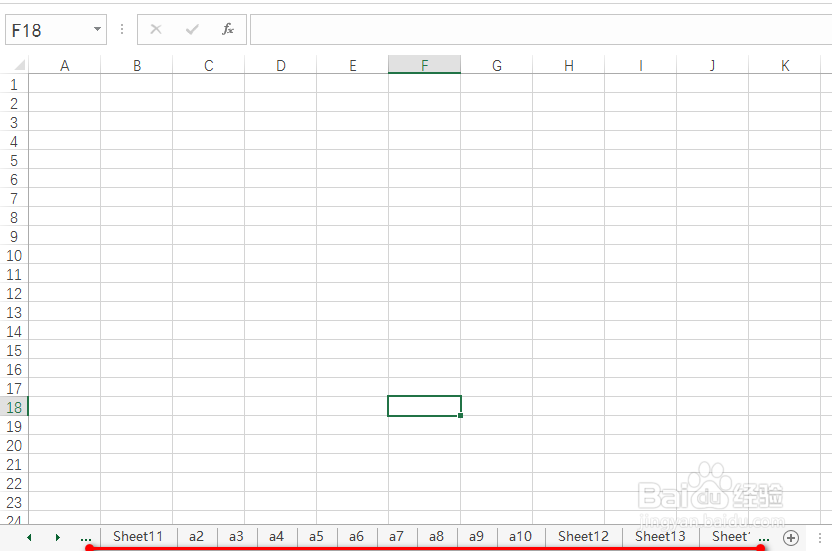
Task: Select column K header
Action: (x=785, y=65)
